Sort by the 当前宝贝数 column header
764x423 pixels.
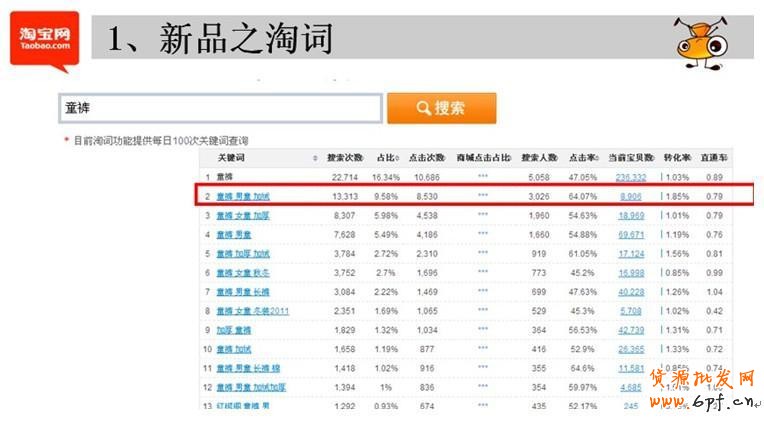pyautogui.click(x=630, y=158)
